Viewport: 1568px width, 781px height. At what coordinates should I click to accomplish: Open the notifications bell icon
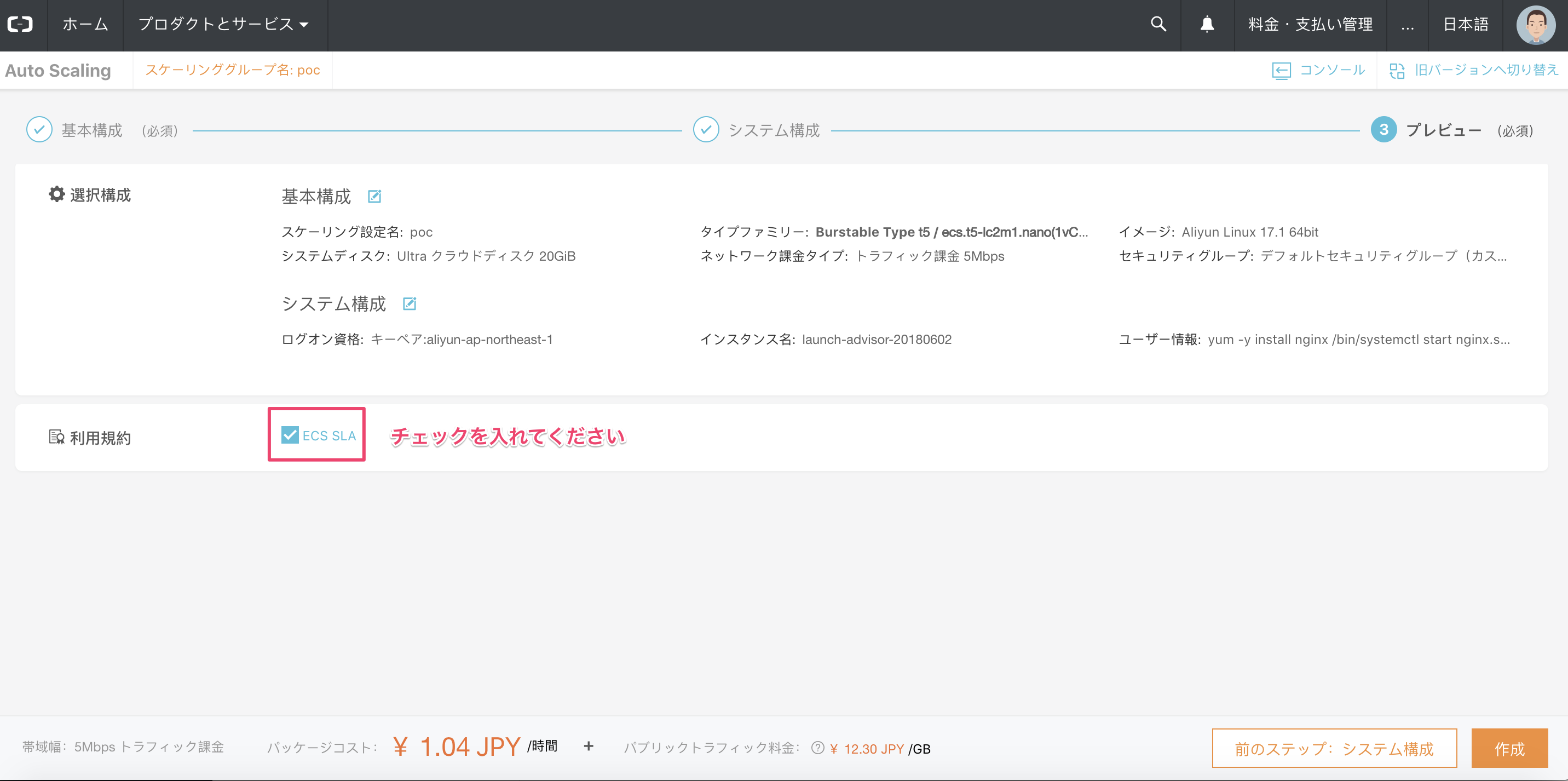(x=1207, y=24)
